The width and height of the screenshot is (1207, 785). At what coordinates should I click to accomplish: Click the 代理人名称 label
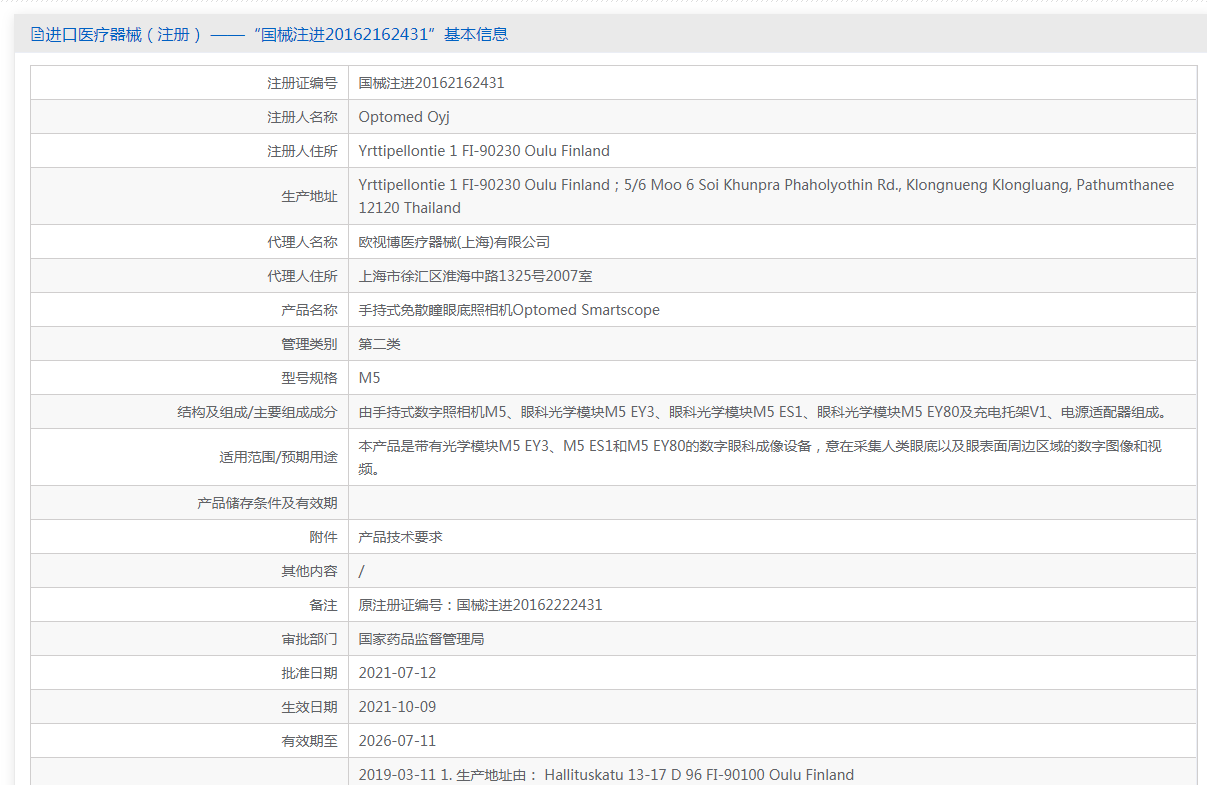pos(302,242)
